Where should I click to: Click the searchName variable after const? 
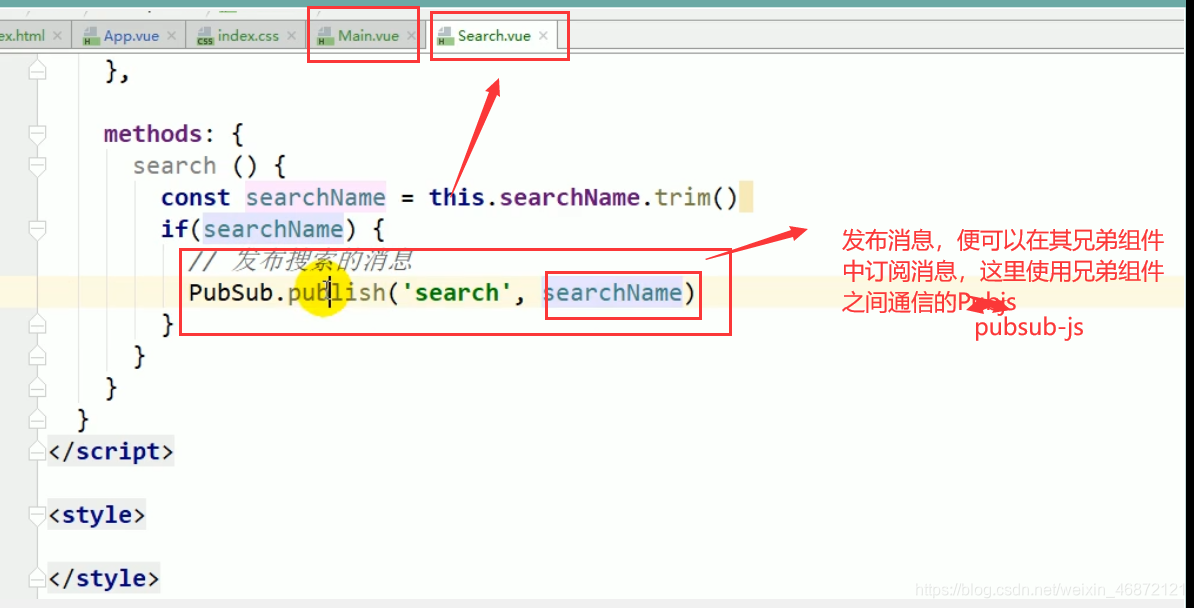pos(315,197)
